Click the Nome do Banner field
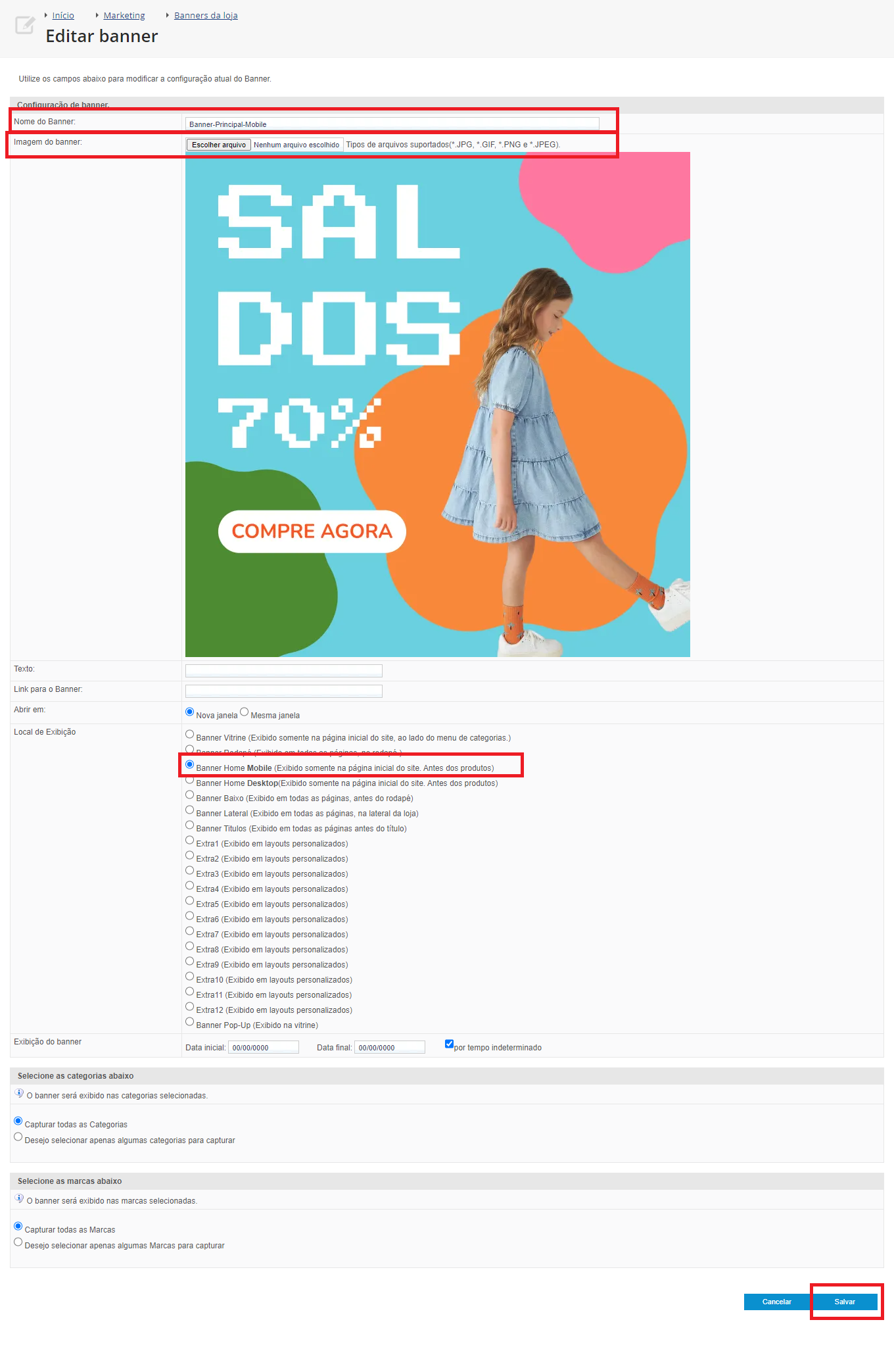894x1372 pixels. tap(392, 124)
